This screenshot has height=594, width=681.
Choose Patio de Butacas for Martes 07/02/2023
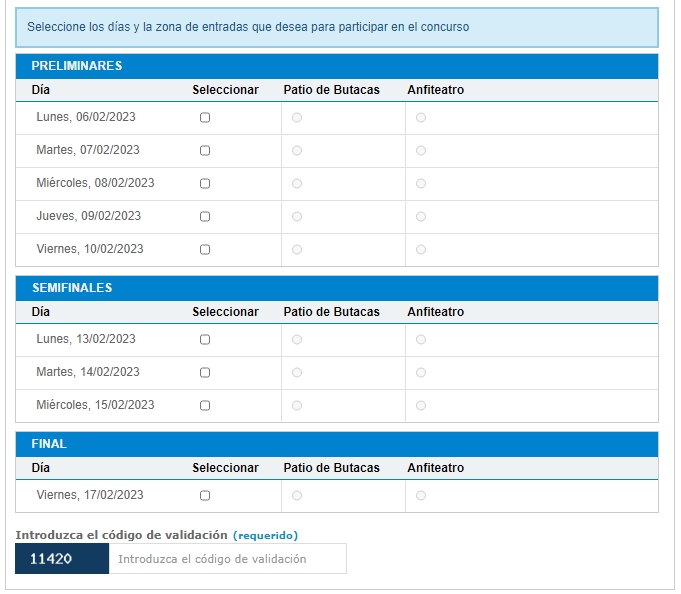click(297, 151)
